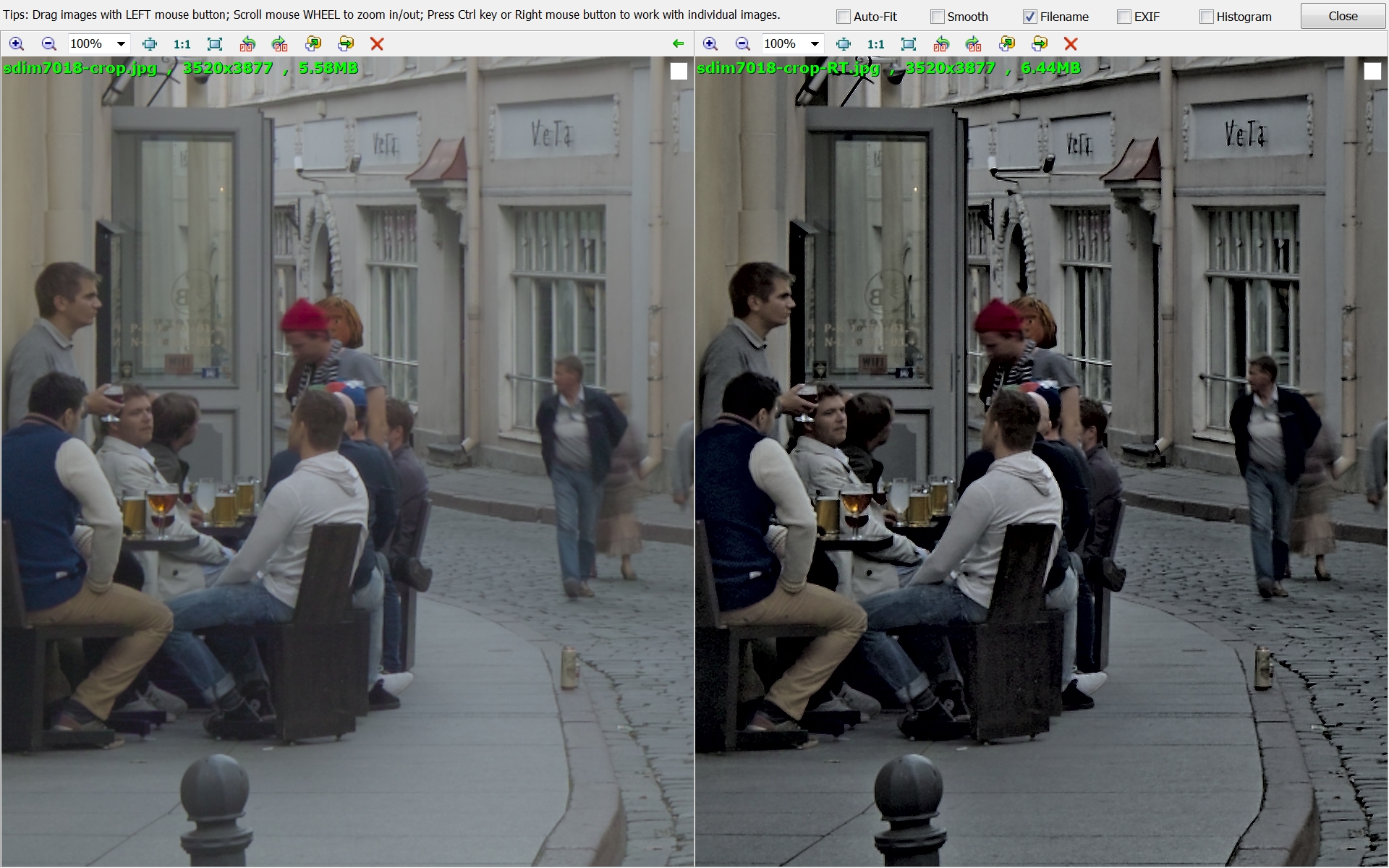Enable the Auto-Fit checkbox
This screenshot has height=868, width=1389.
[844, 17]
